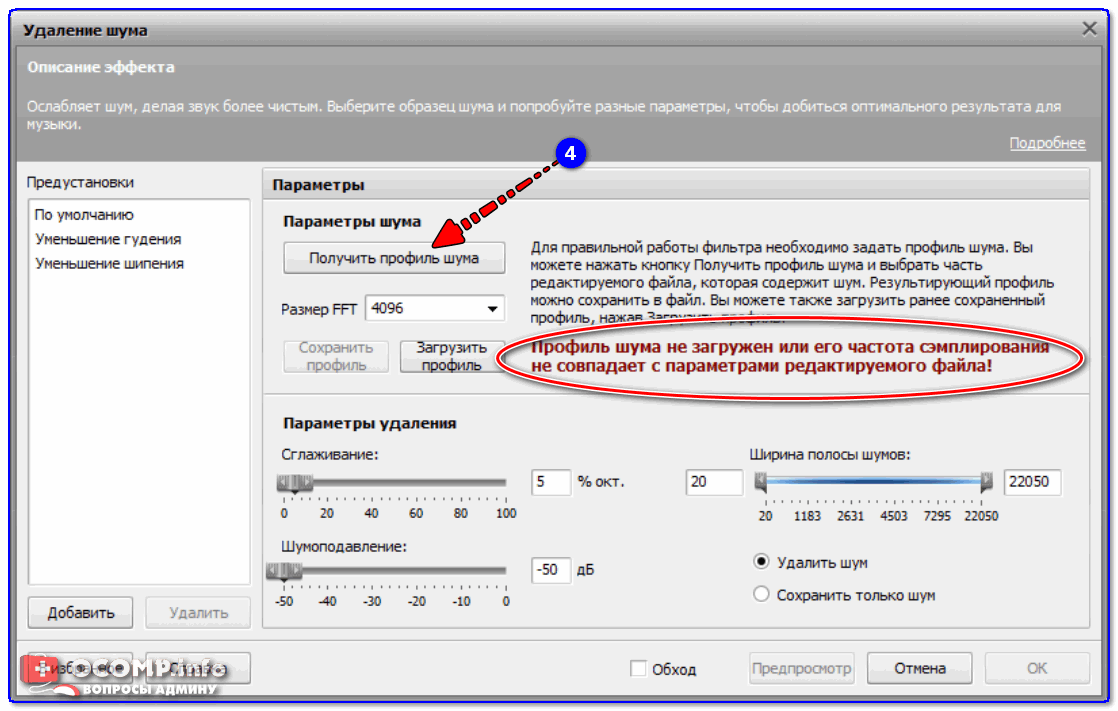Click the noise band left slider handle
1118x711 pixels.
coord(761,482)
